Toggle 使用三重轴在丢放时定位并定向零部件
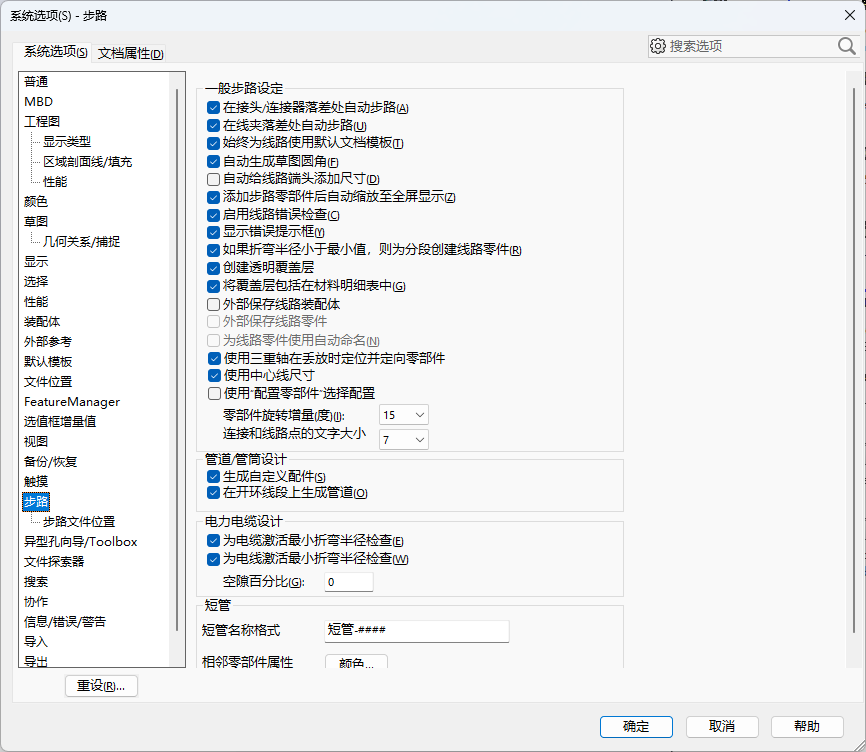The height and width of the screenshot is (752, 866). click(214, 358)
